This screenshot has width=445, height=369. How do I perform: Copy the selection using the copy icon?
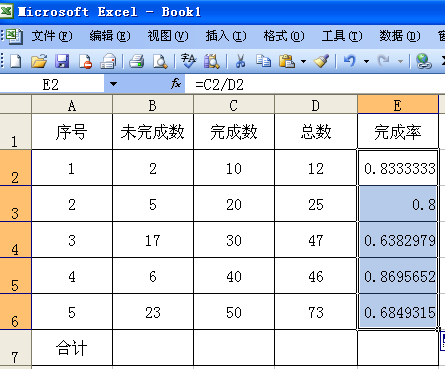(x=263, y=61)
